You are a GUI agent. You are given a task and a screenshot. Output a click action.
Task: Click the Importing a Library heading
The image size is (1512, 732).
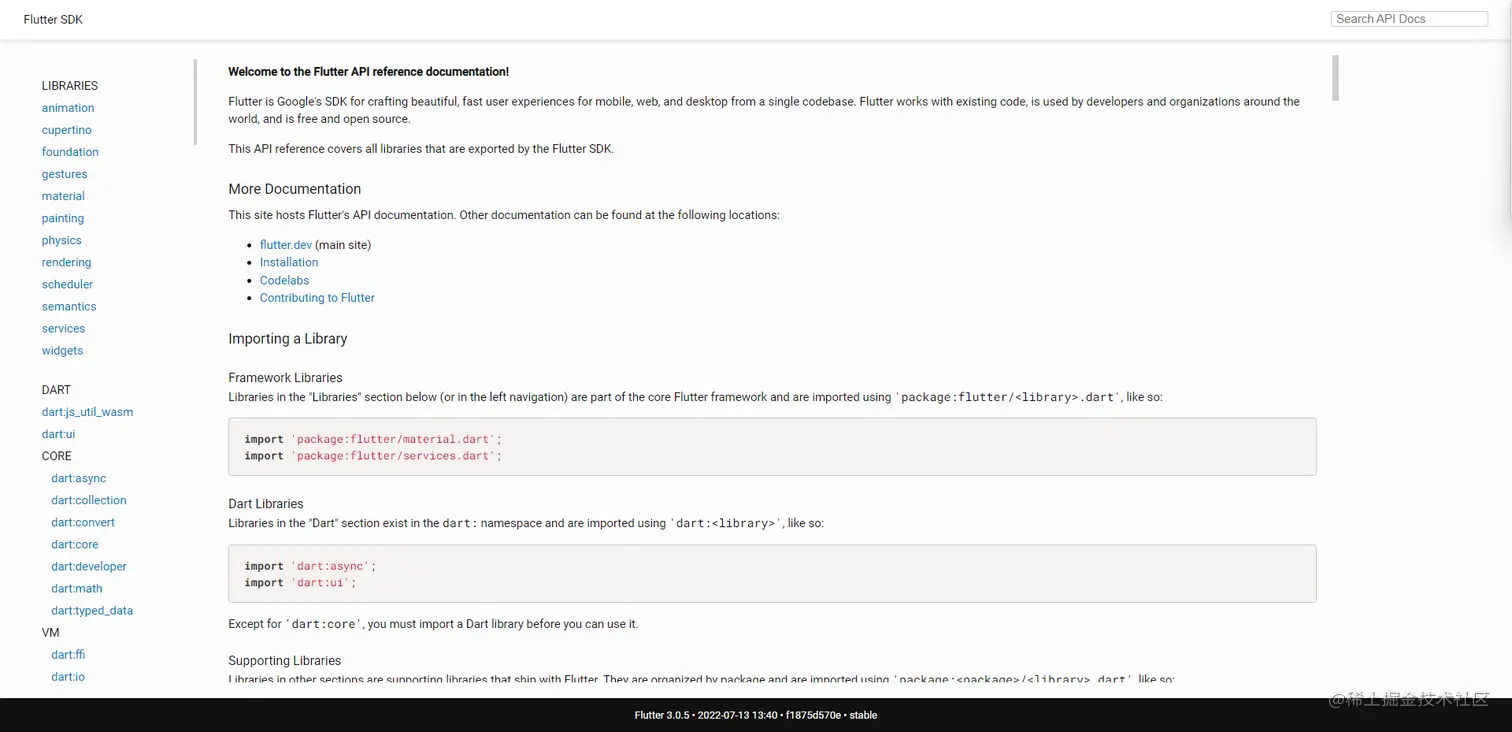coord(288,339)
